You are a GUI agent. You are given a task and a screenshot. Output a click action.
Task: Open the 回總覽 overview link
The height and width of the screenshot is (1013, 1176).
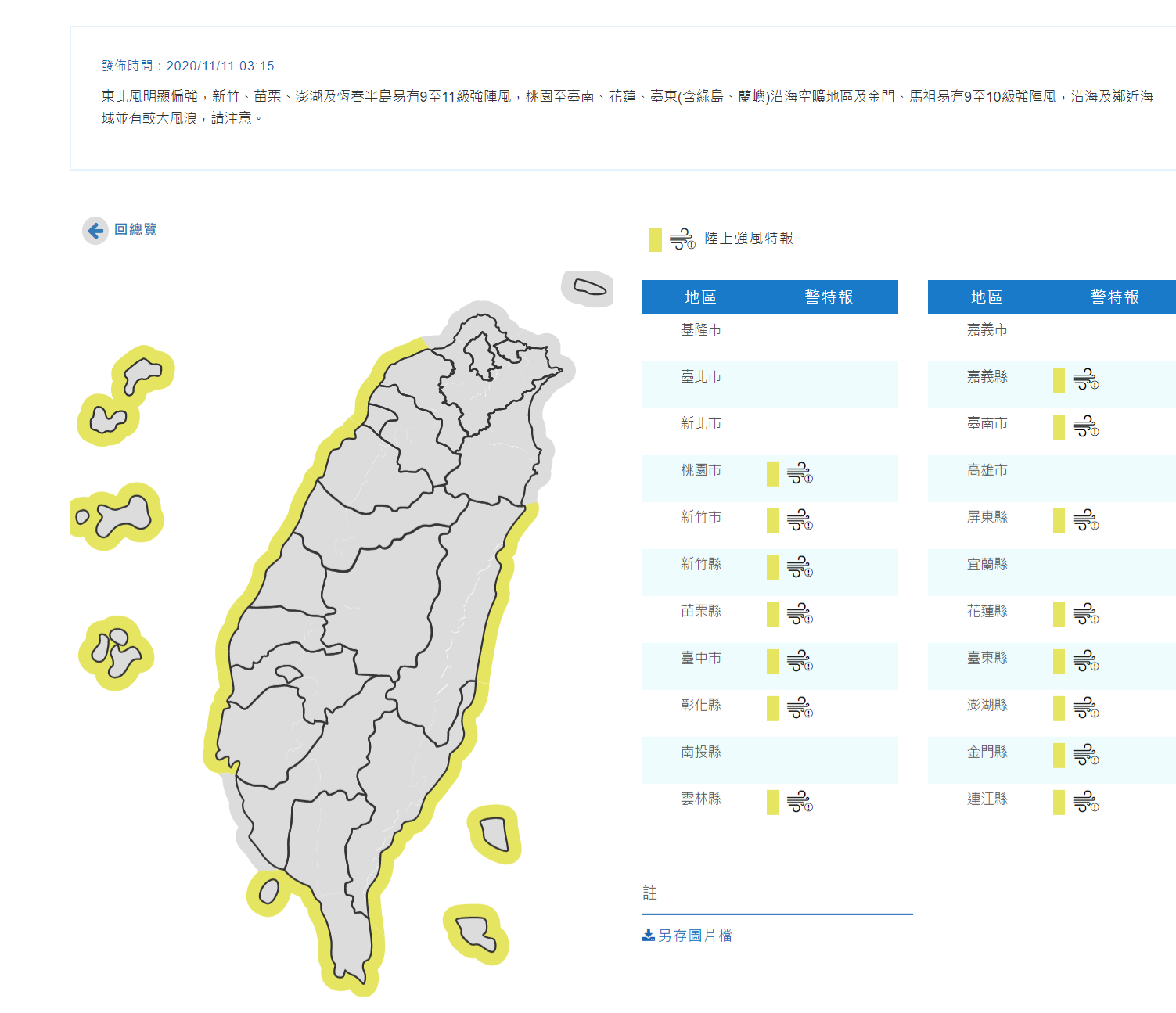(135, 229)
